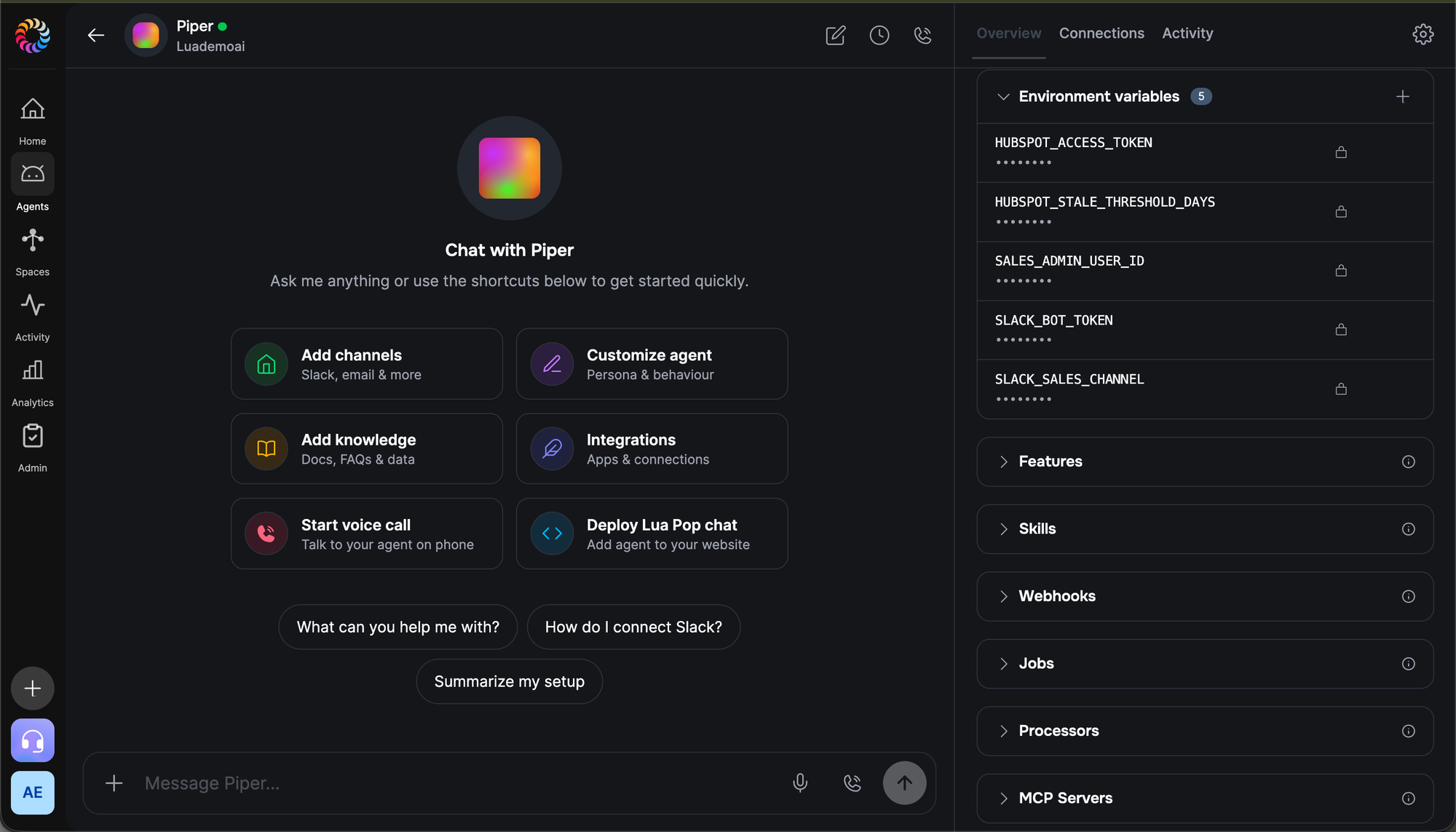This screenshot has height=832, width=1456.
Task: Toggle lock for SLACK_SALES_CHANNEL
Action: point(1341,389)
